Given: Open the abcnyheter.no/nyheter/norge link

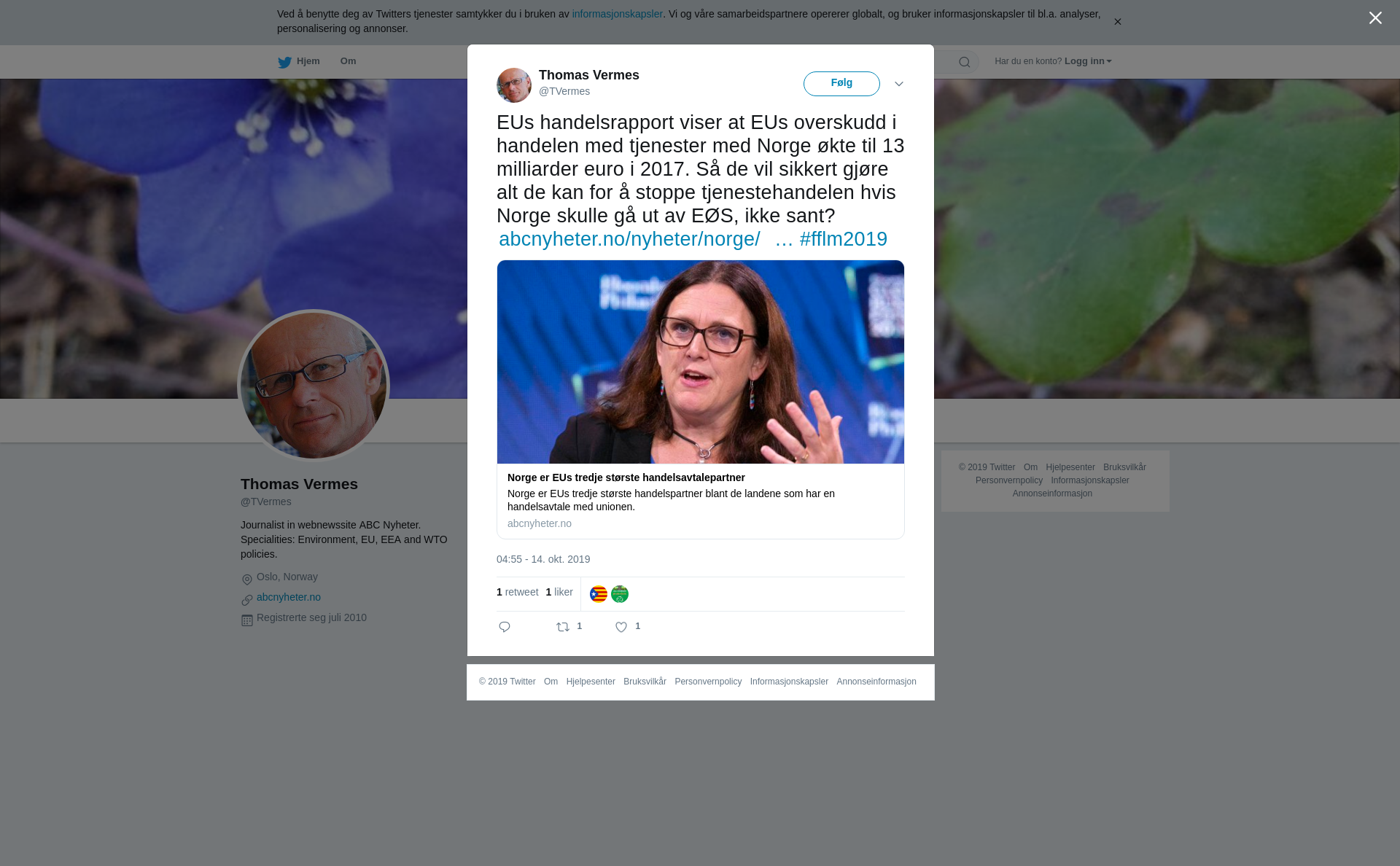Looking at the screenshot, I should click(x=630, y=239).
